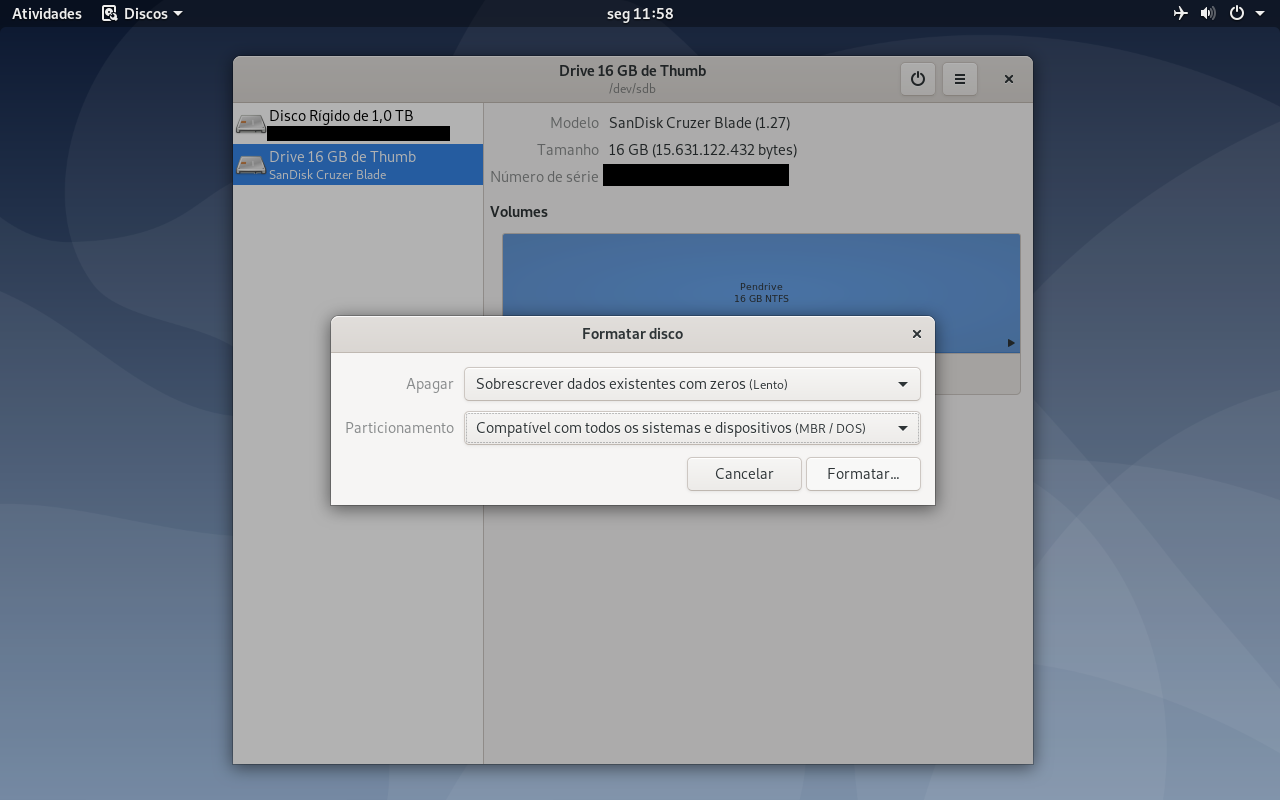The image size is (1280, 800).
Task: Click the Discos app icon in top bar
Action: click(x=110, y=13)
